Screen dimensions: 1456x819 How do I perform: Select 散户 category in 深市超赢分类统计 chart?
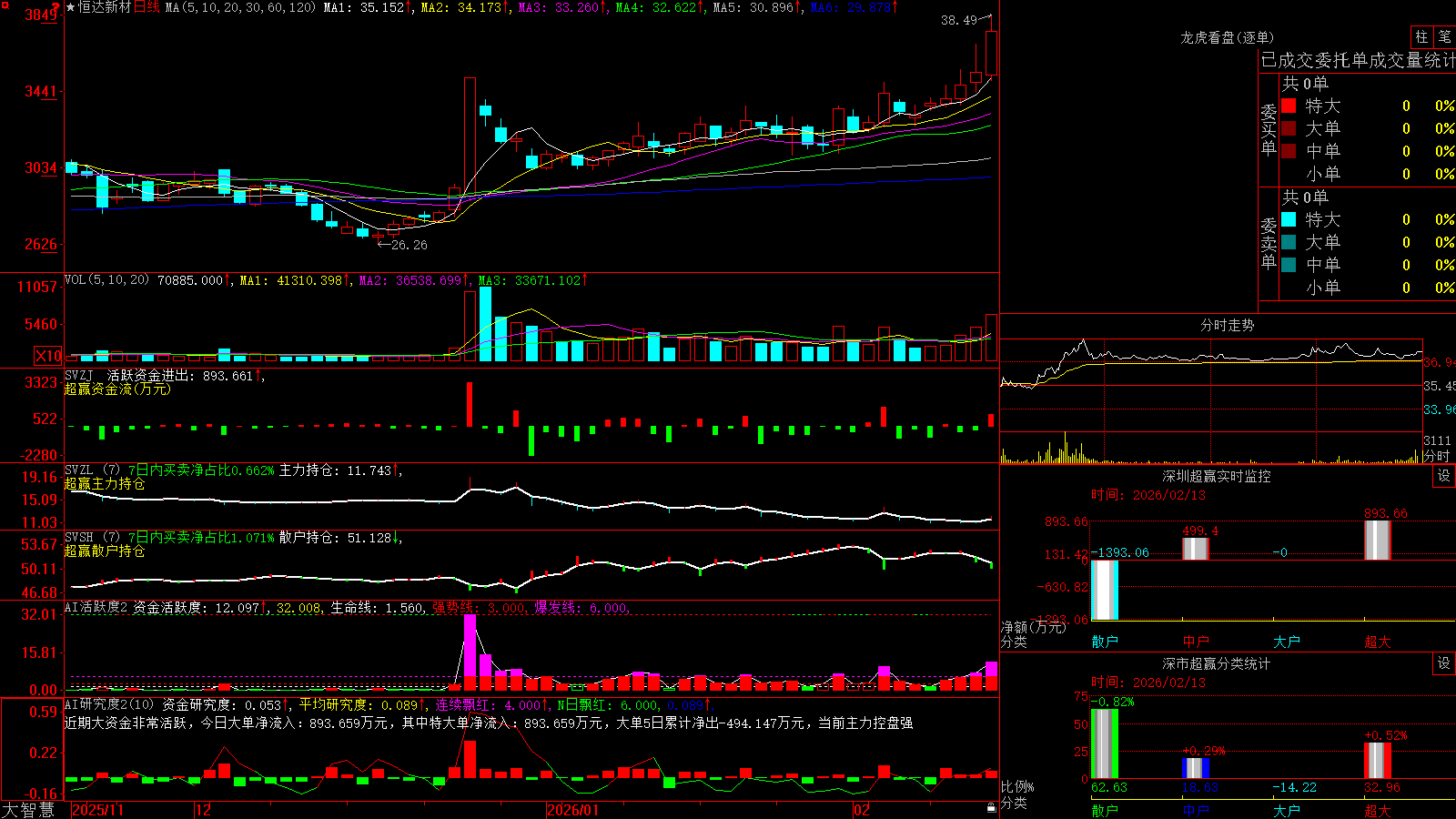1105,810
